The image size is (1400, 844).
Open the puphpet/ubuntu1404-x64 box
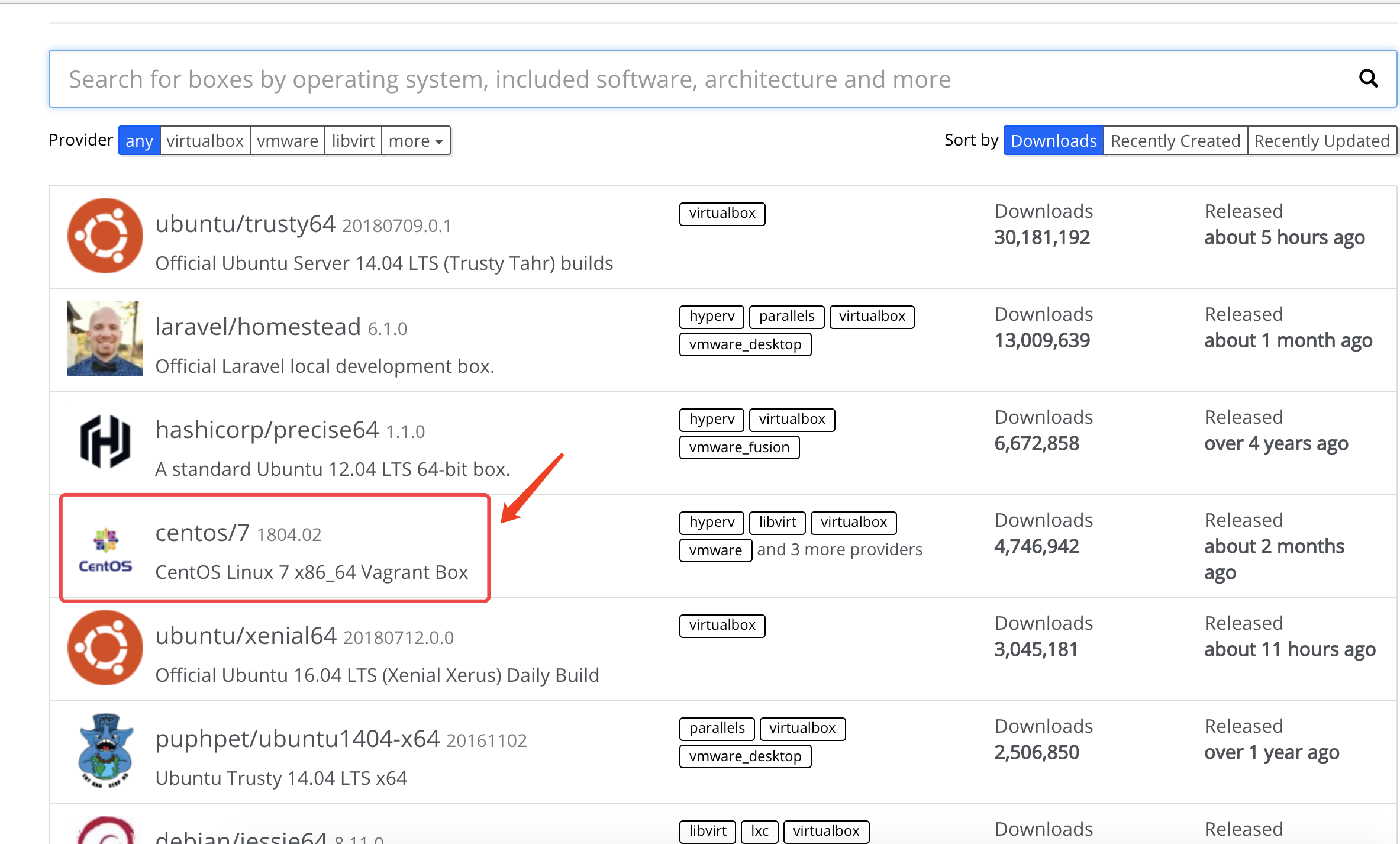tap(298, 739)
